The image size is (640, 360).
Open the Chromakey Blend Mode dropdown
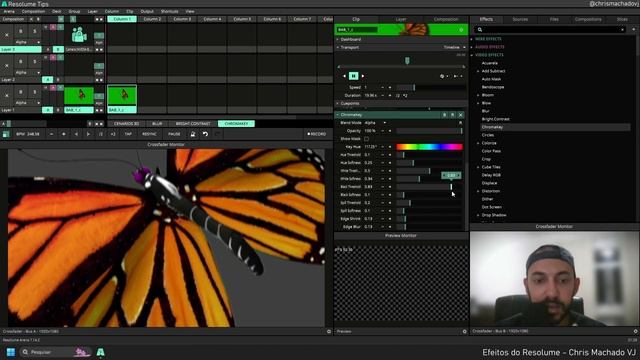[x=375, y=123]
